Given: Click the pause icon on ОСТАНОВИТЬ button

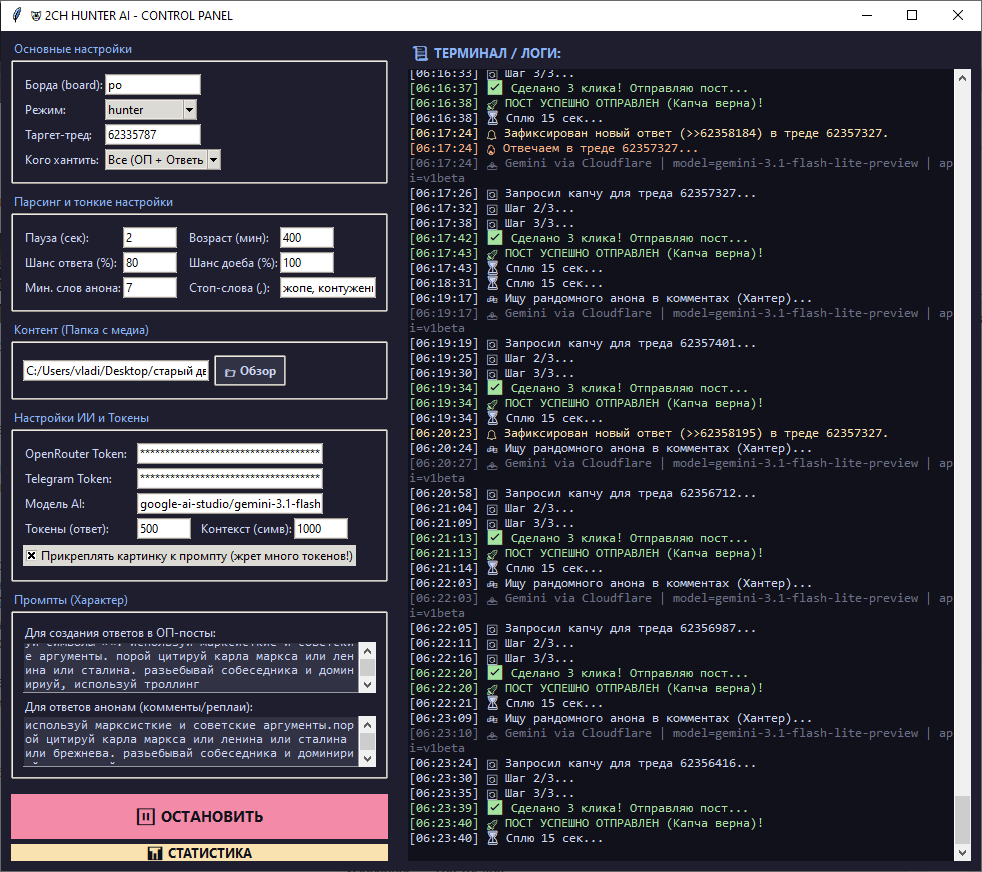Looking at the screenshot, I should (146, 817).
